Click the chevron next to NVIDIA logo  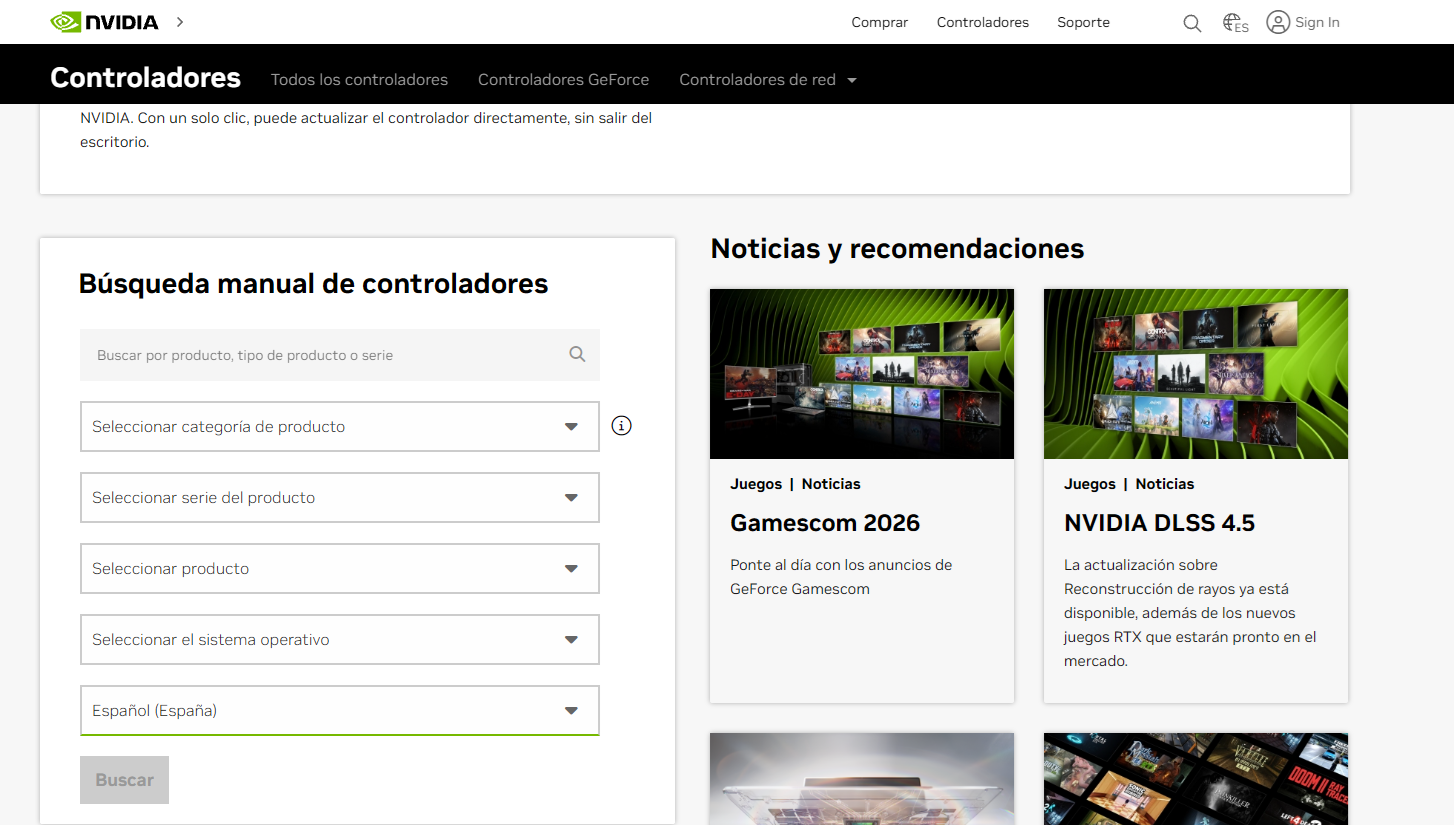[x=180, y=22]
